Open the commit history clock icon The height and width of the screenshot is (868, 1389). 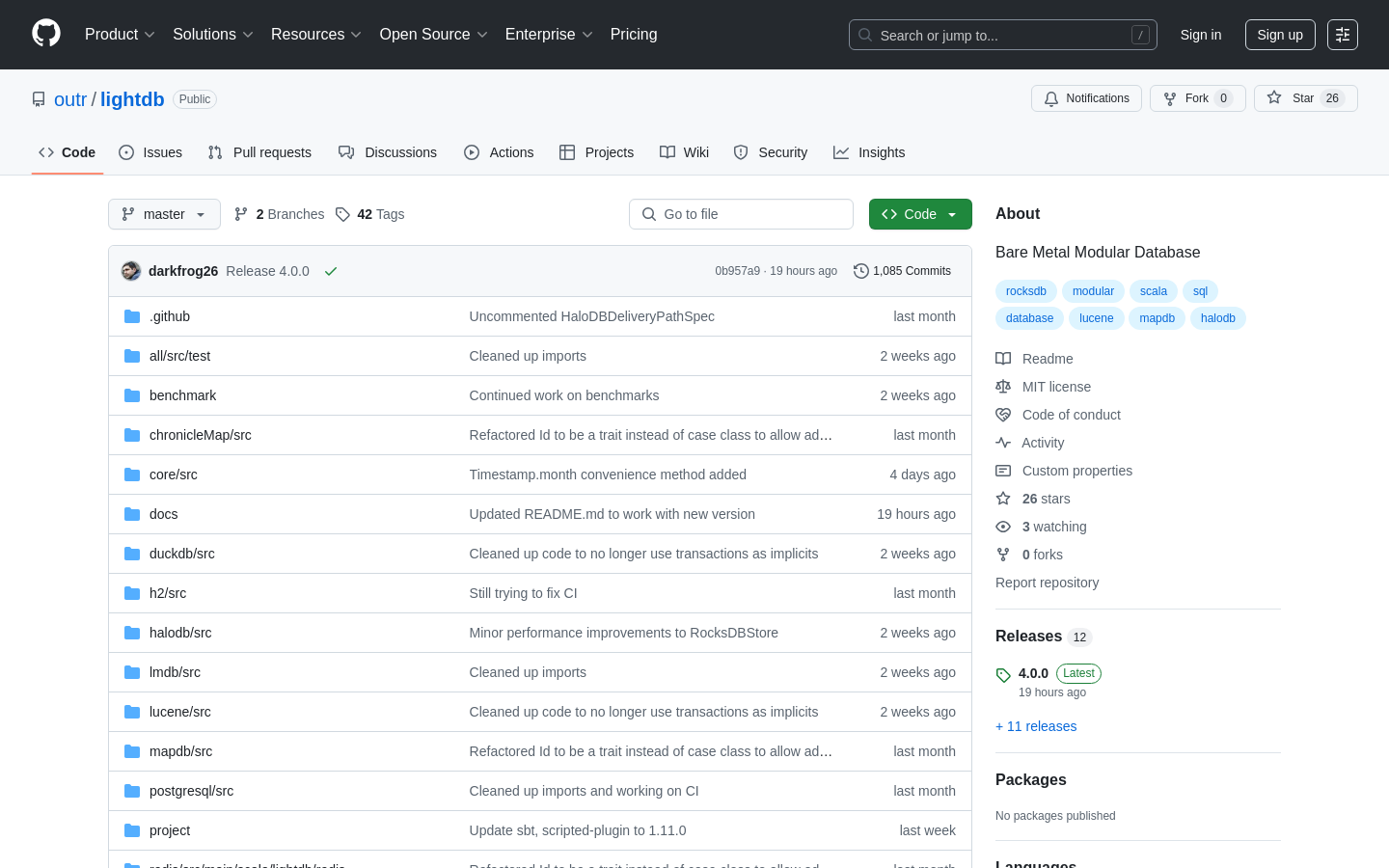coord(861,271)
